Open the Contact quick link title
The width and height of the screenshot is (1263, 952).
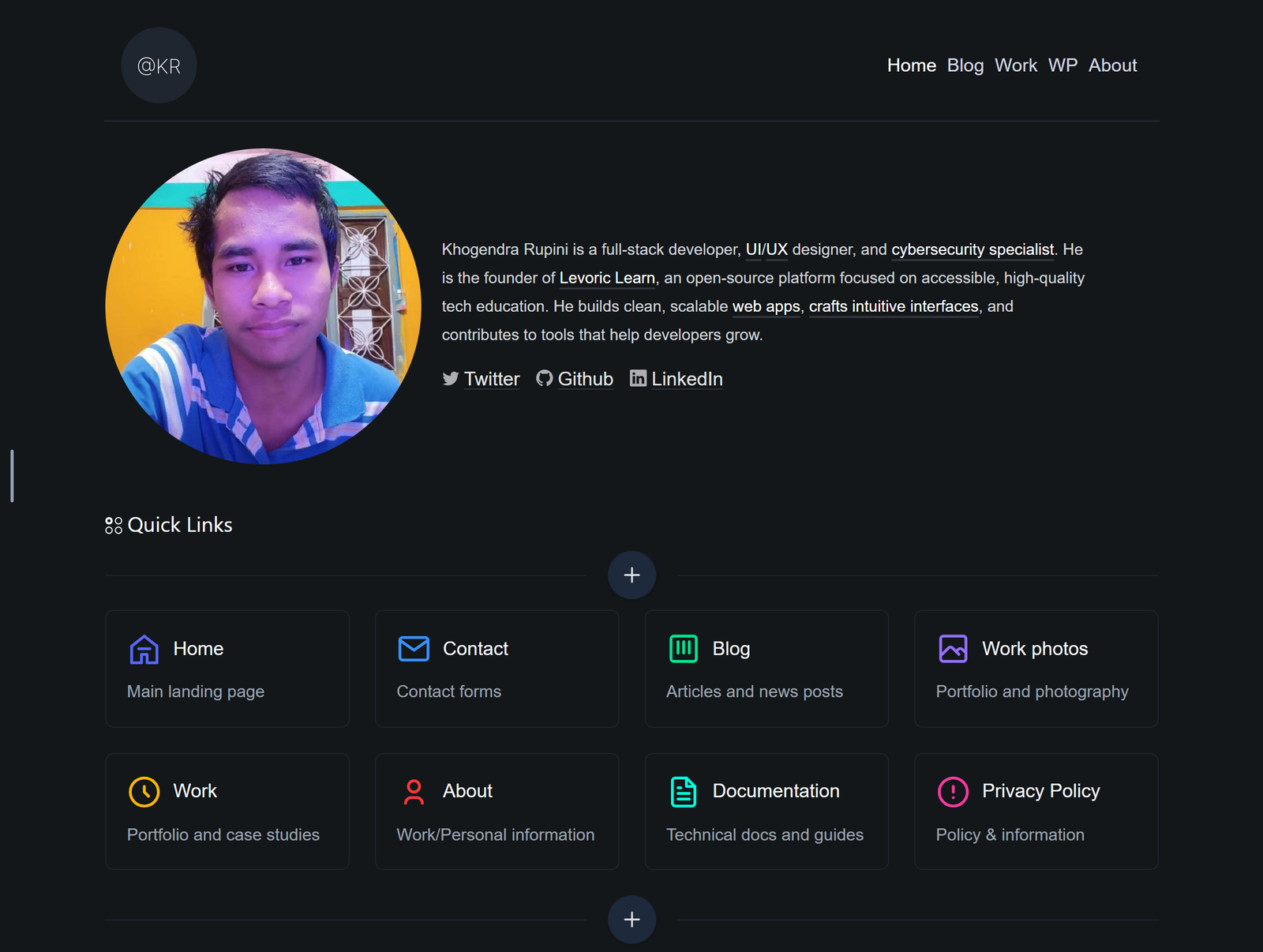475,649
